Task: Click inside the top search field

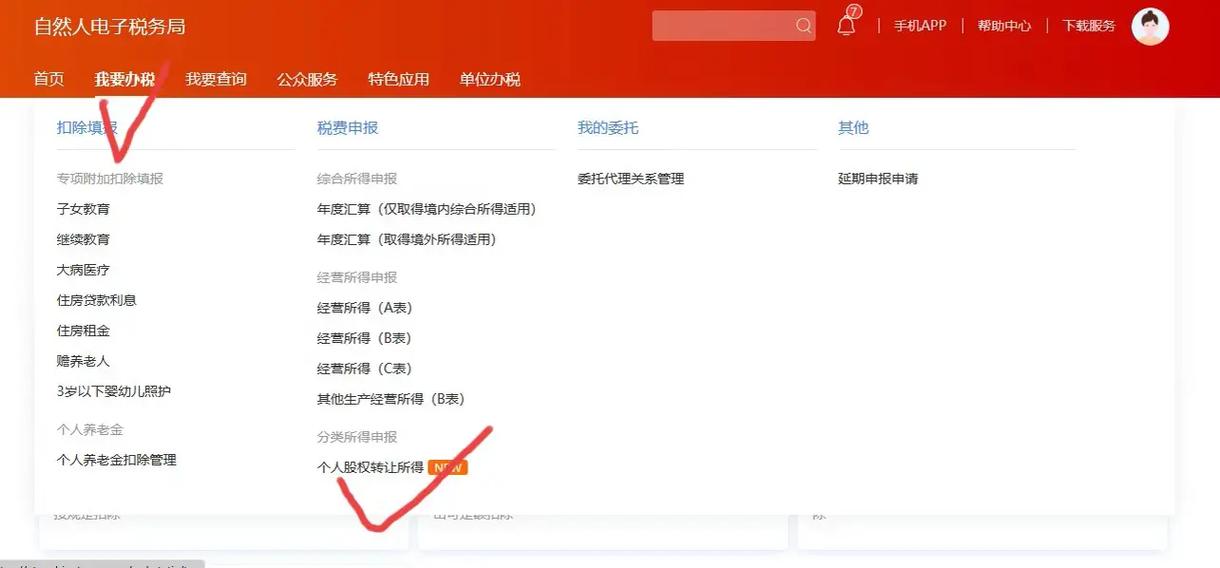Action: (x=733, y=26)
